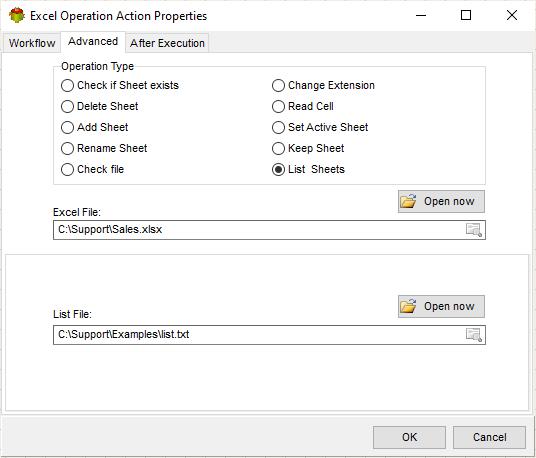Open the After Execution tab

coord(167,43)
